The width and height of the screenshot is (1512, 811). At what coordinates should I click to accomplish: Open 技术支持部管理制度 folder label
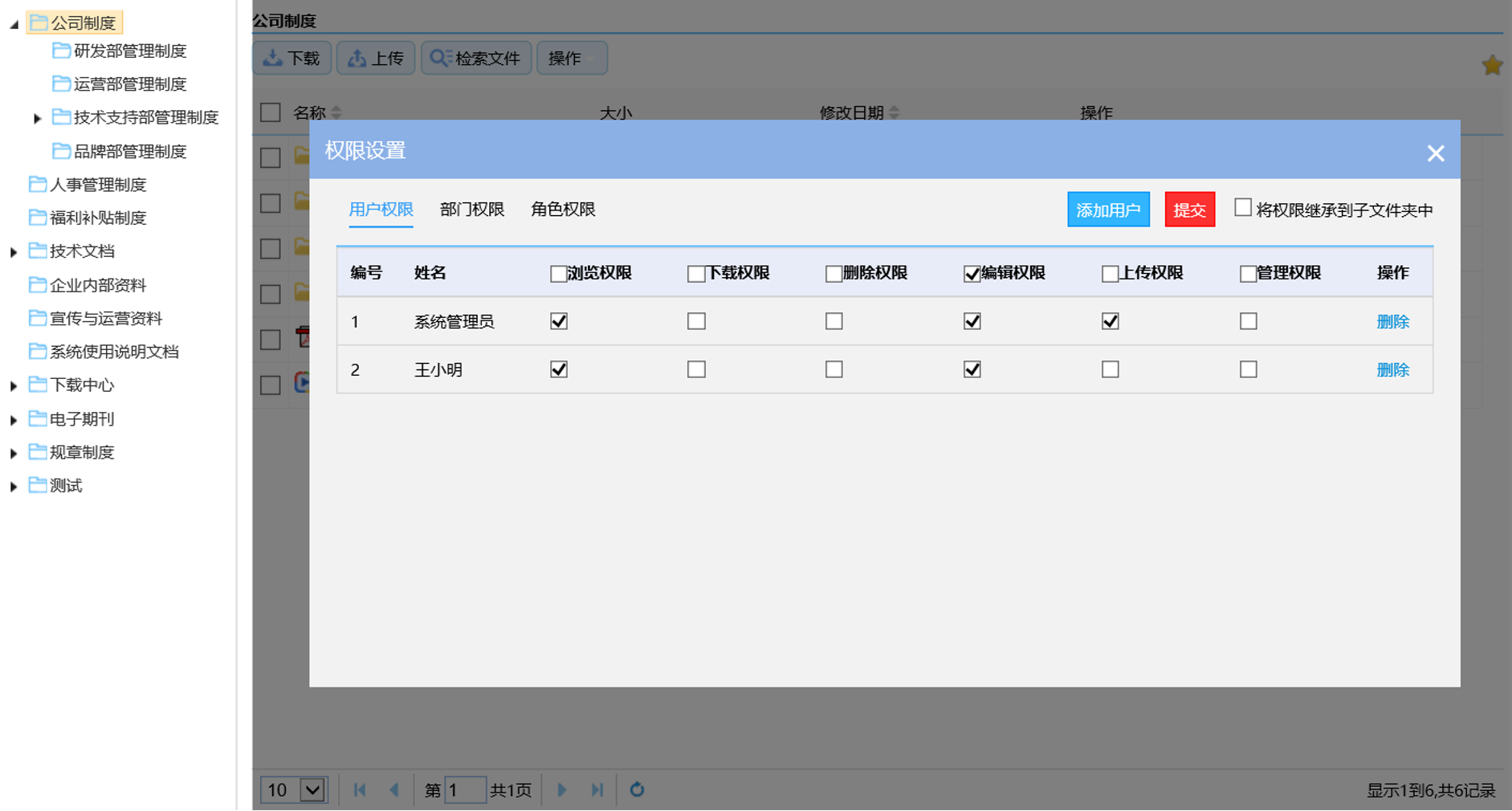(146, 117)
